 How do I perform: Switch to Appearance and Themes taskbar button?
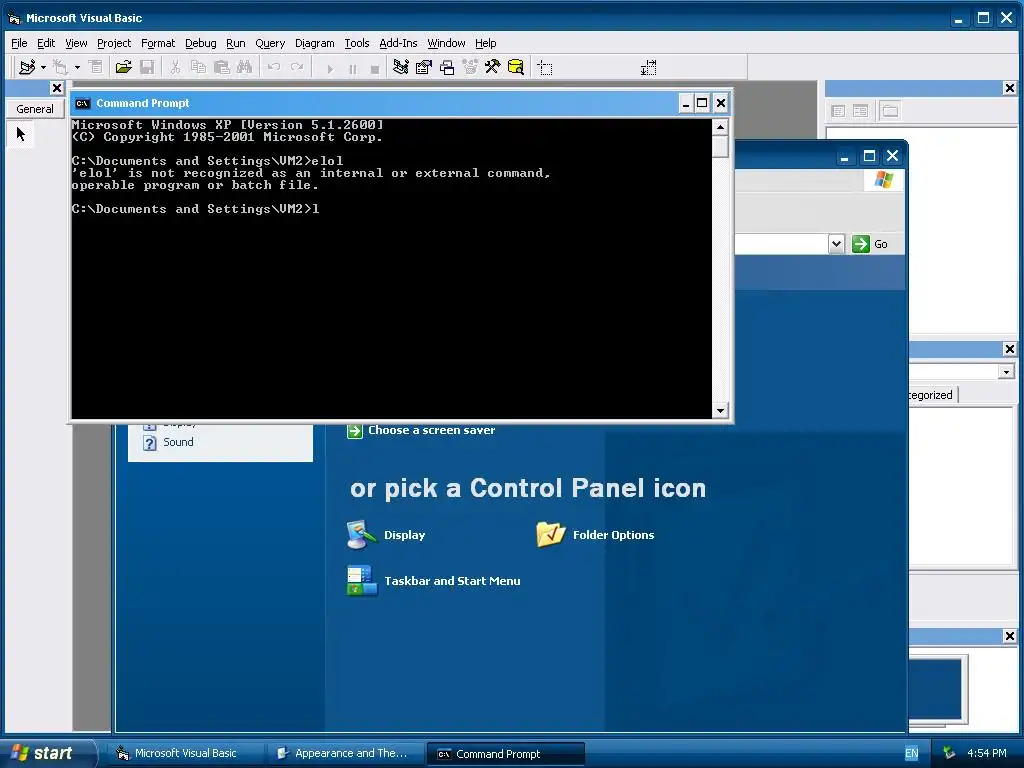click(346, 754)
